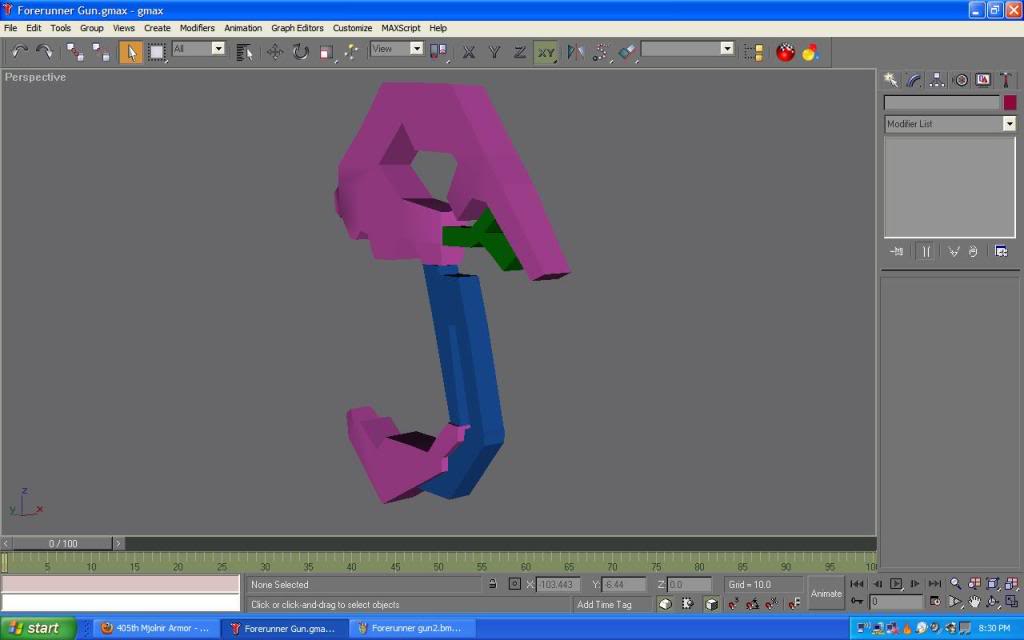Viewport: 1024px width, 640px height.
Task: Activate the Select and Scale tool
Action: click(x=327, y=52)
